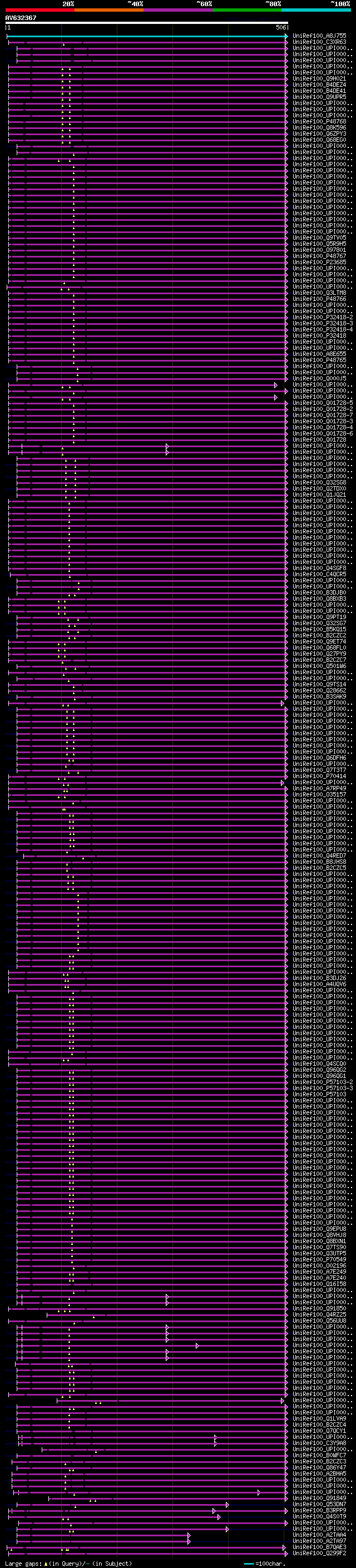The width and height of the screenshot is (356, 1568).
Task: Select the UniRef100_Q9EPU8 label
Action: point(319,1228)
